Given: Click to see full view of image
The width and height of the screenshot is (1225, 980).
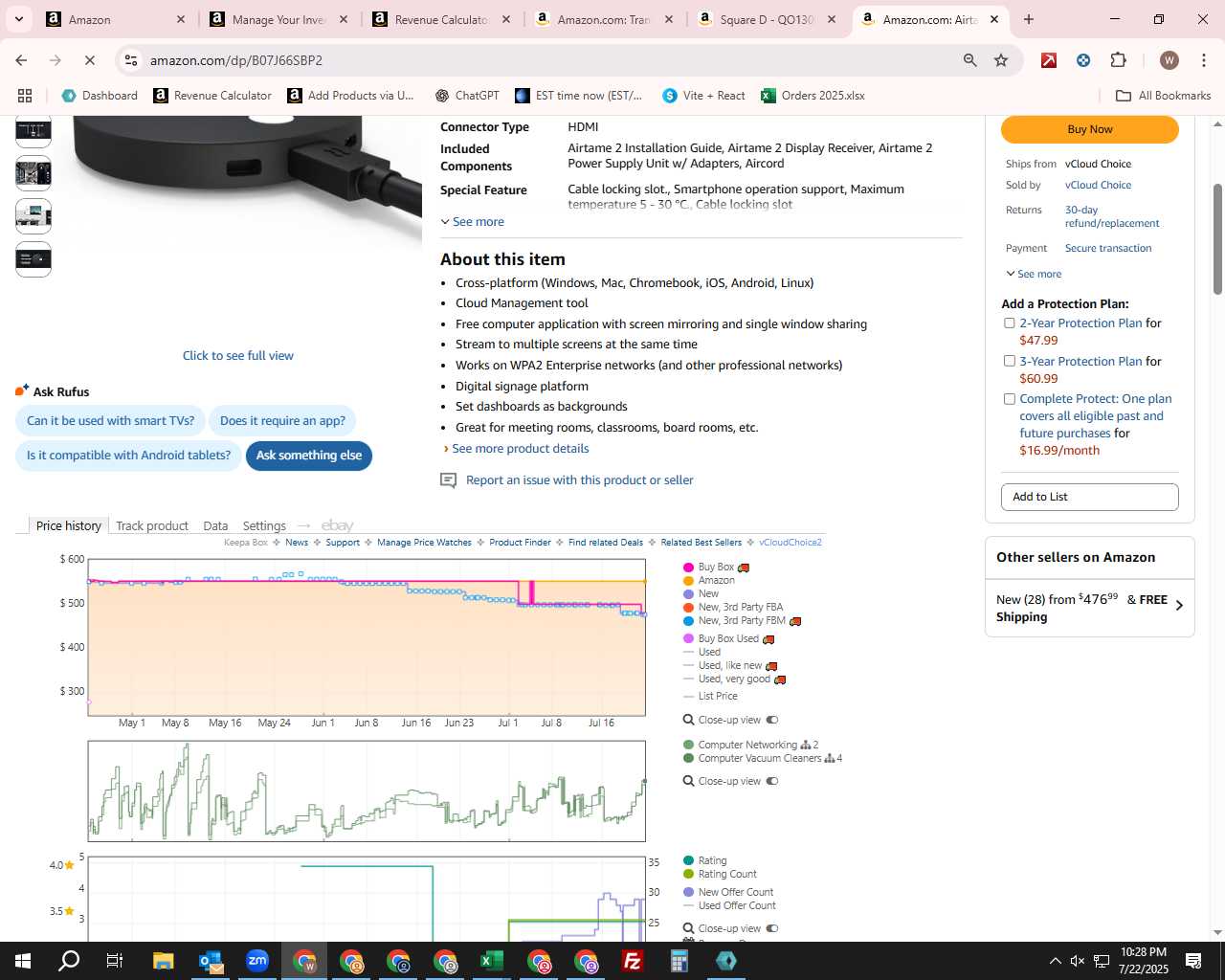Looking at the screenshot, I should pos(238,355).
